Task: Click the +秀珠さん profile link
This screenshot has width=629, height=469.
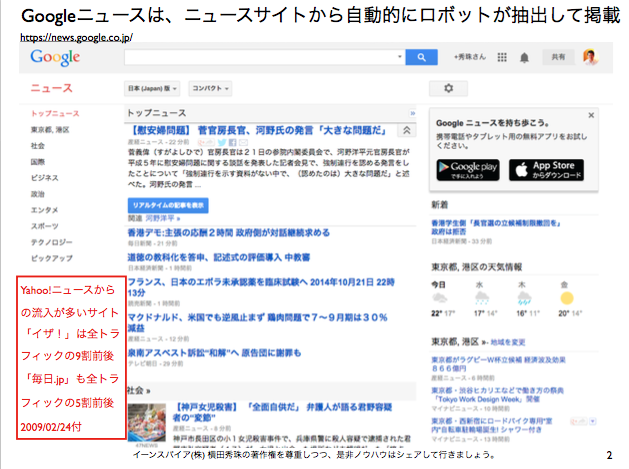Action: (469, 57)
